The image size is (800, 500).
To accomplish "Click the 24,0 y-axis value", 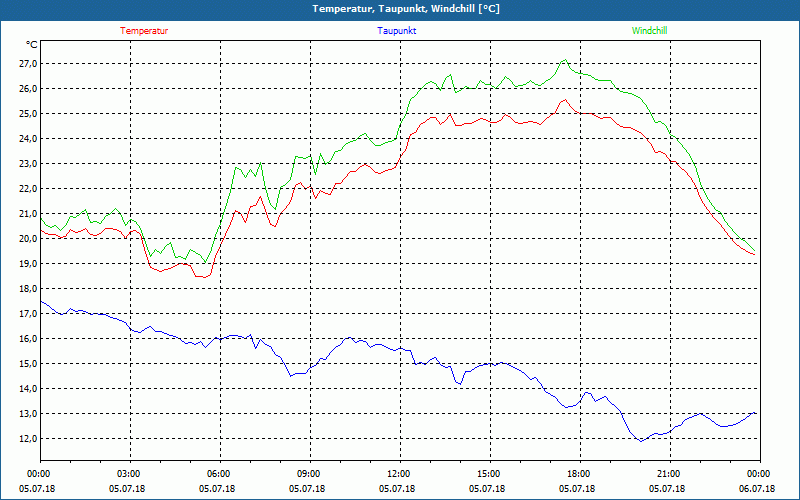I will coord(28,139).
